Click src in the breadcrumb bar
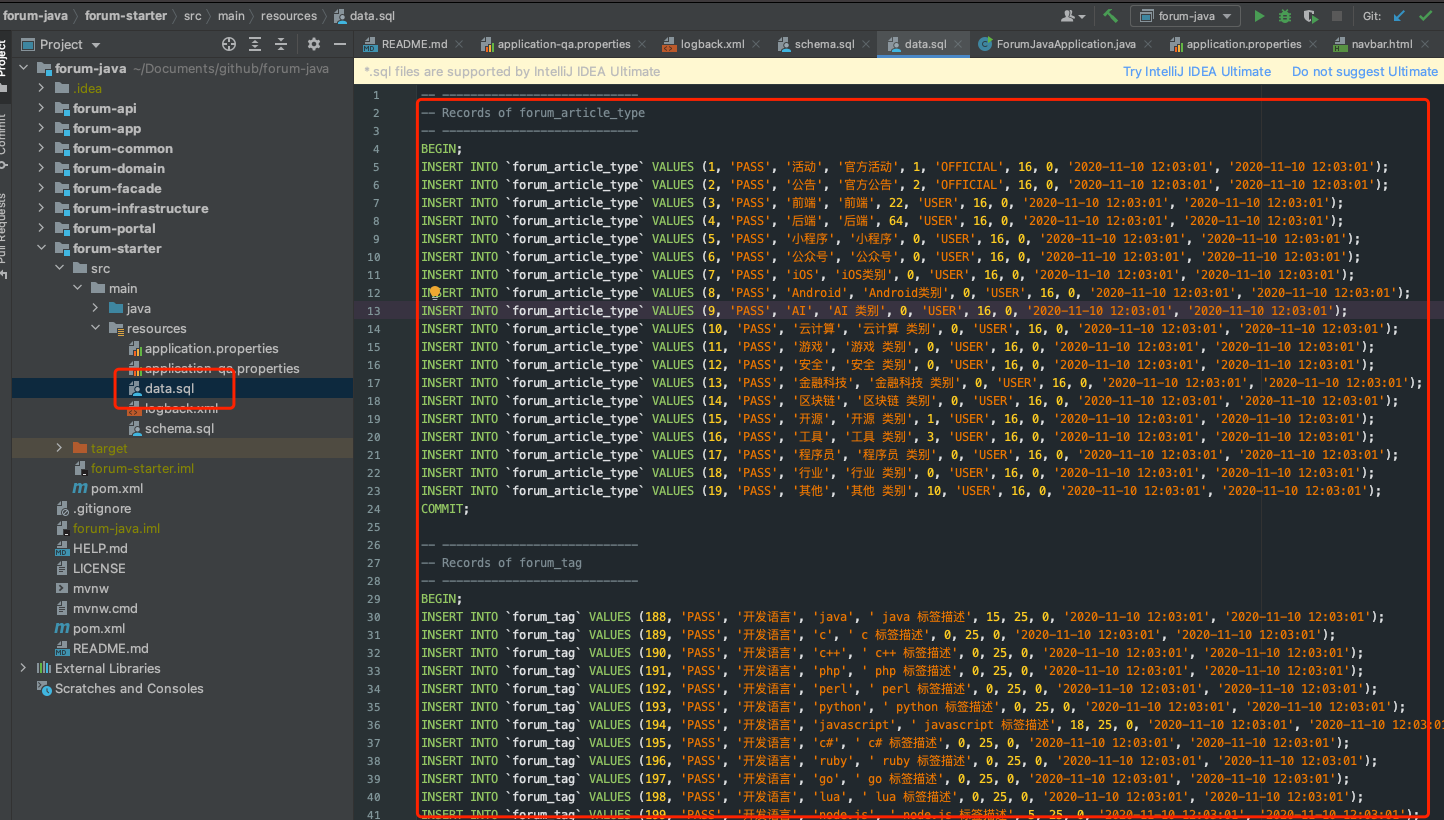 [x=192, y=16]
